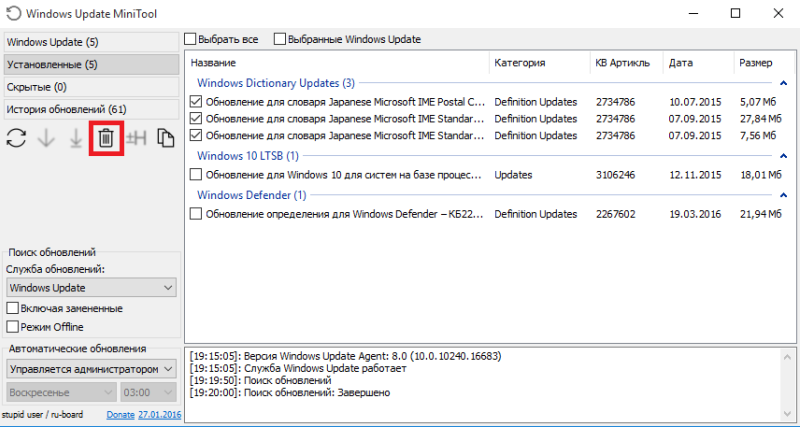
Task: Open the 'Скрытые (0)' tab
Action: click(91, 87)
